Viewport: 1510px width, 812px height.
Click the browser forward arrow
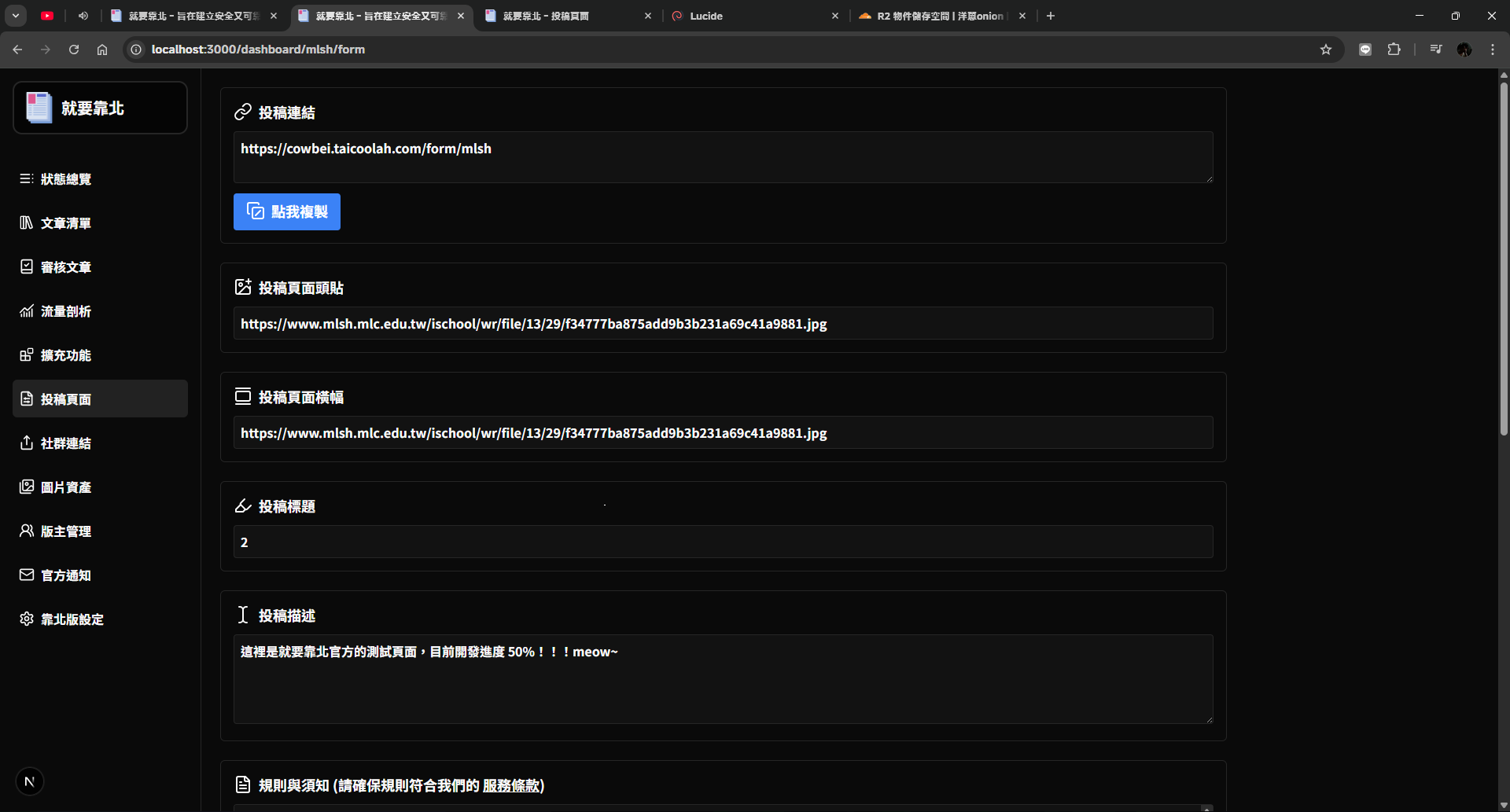tap(46, 50)
